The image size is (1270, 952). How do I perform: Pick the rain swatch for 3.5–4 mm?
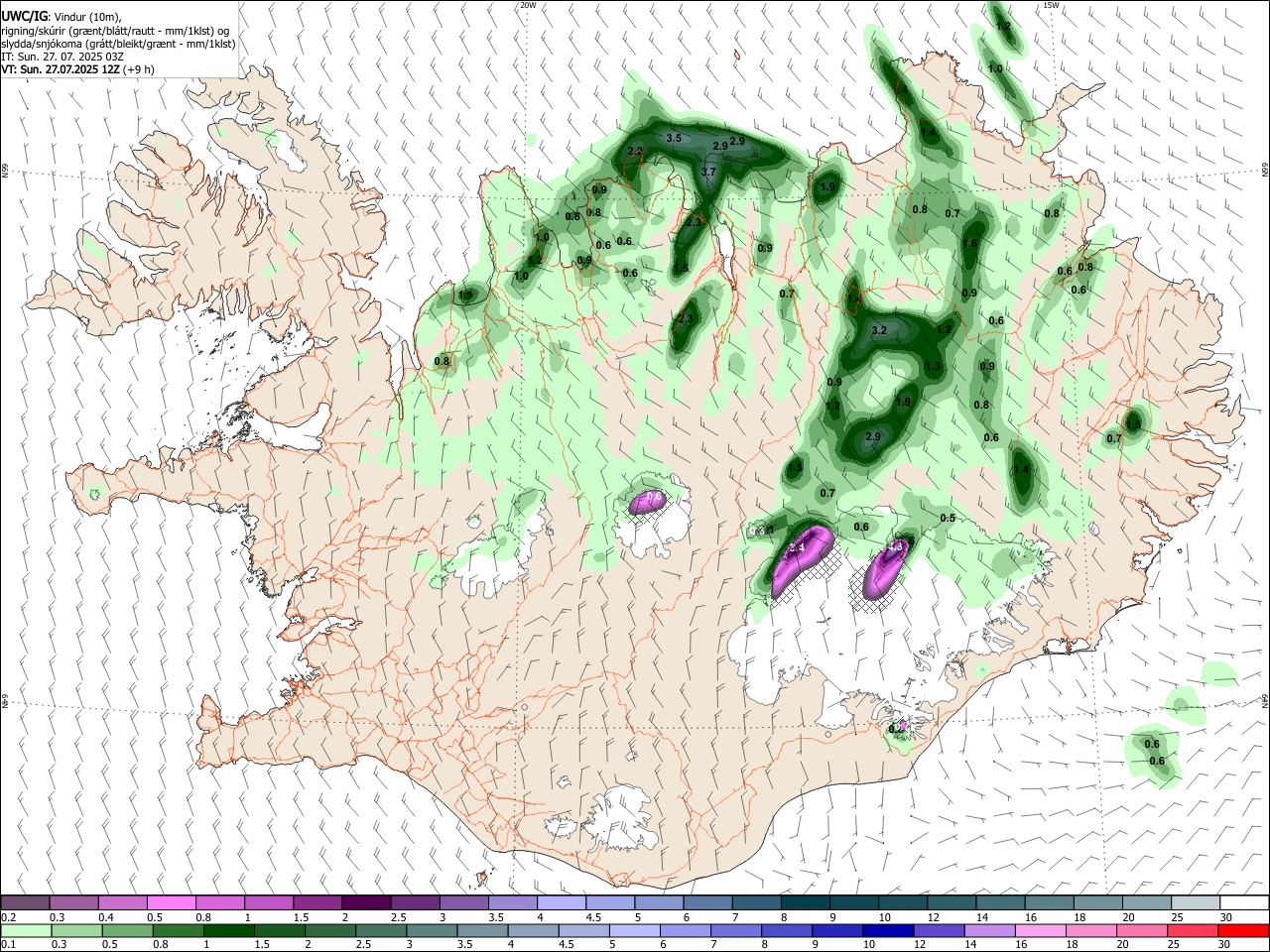481,931
